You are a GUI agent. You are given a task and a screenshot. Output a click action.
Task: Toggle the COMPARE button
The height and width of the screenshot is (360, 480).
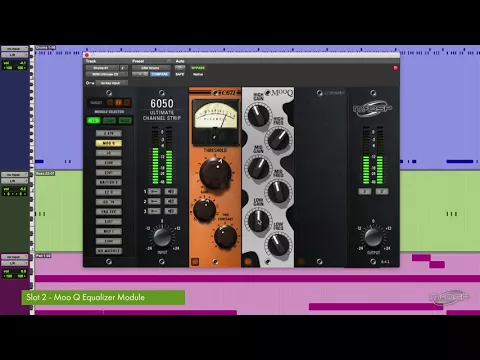pos(160,74)
